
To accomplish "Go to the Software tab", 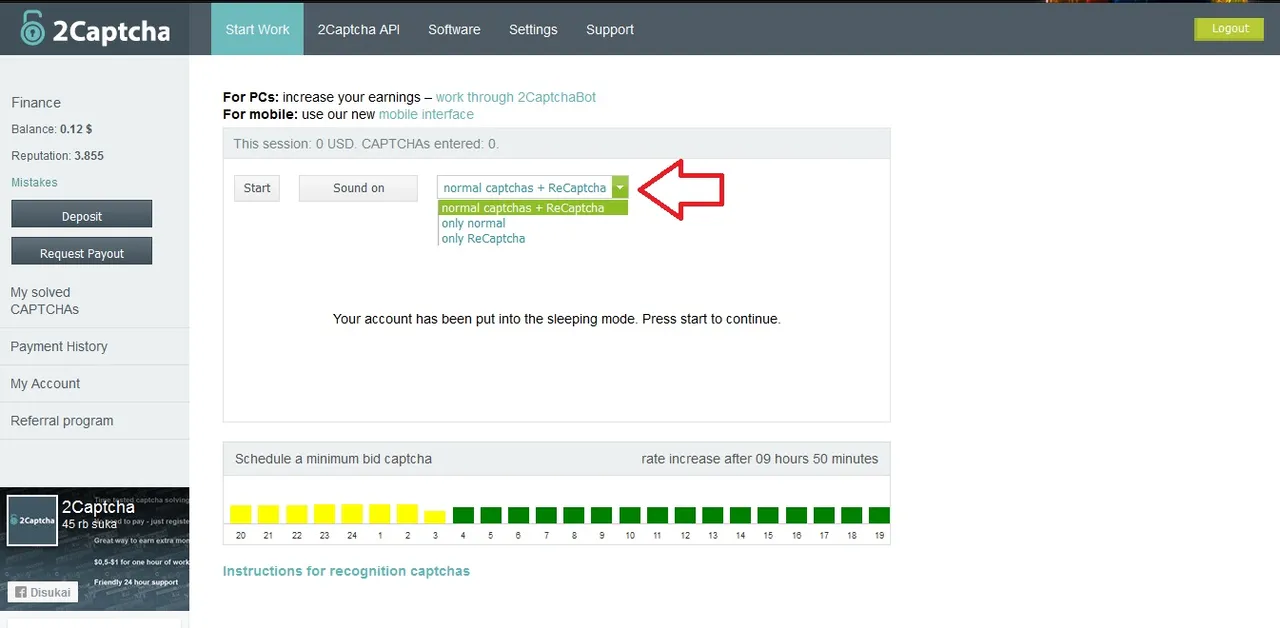I will (454, 29).
